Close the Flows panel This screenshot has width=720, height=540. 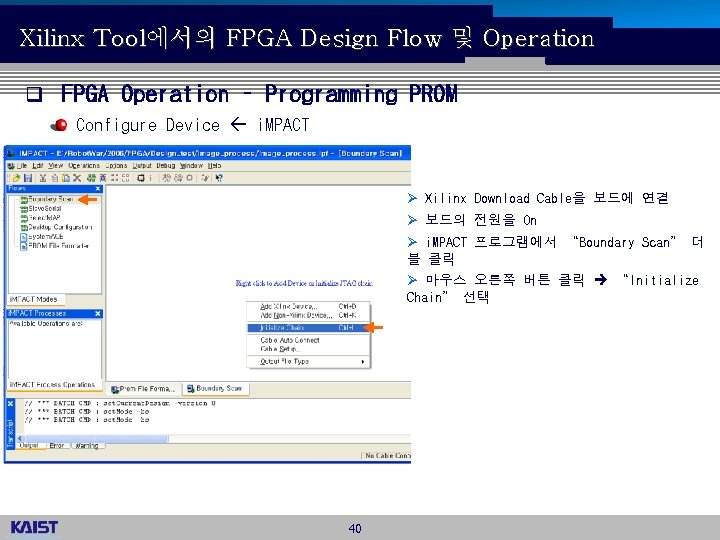click(98, 188)
